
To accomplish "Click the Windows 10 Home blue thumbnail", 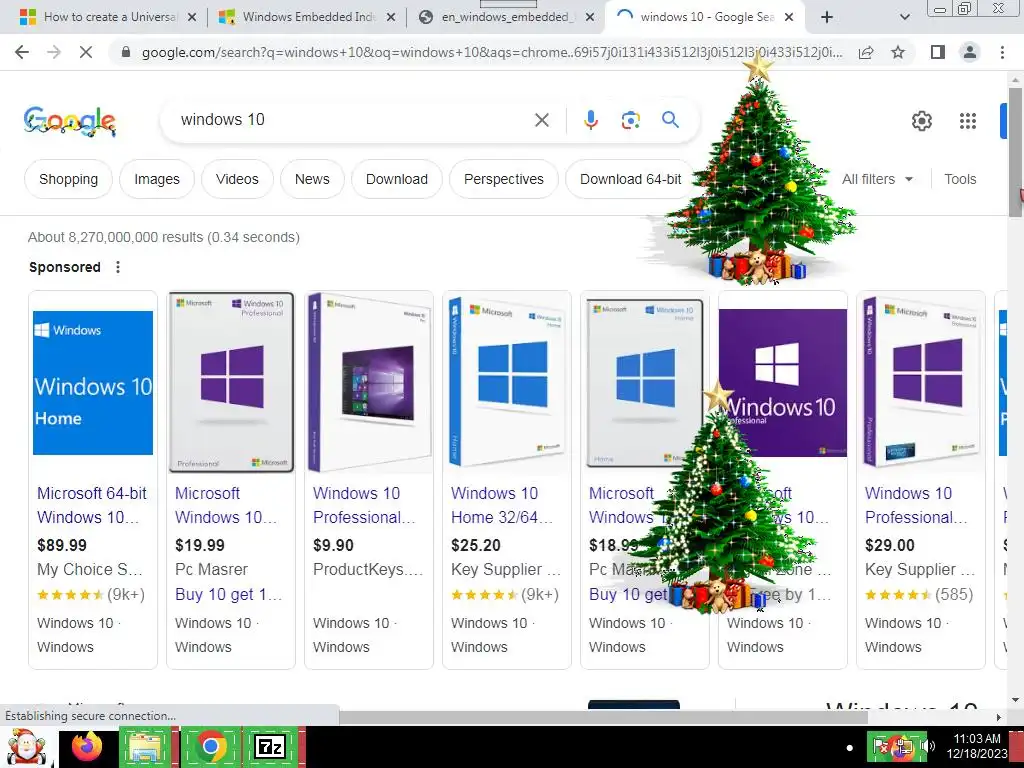I will click(93, 383).
